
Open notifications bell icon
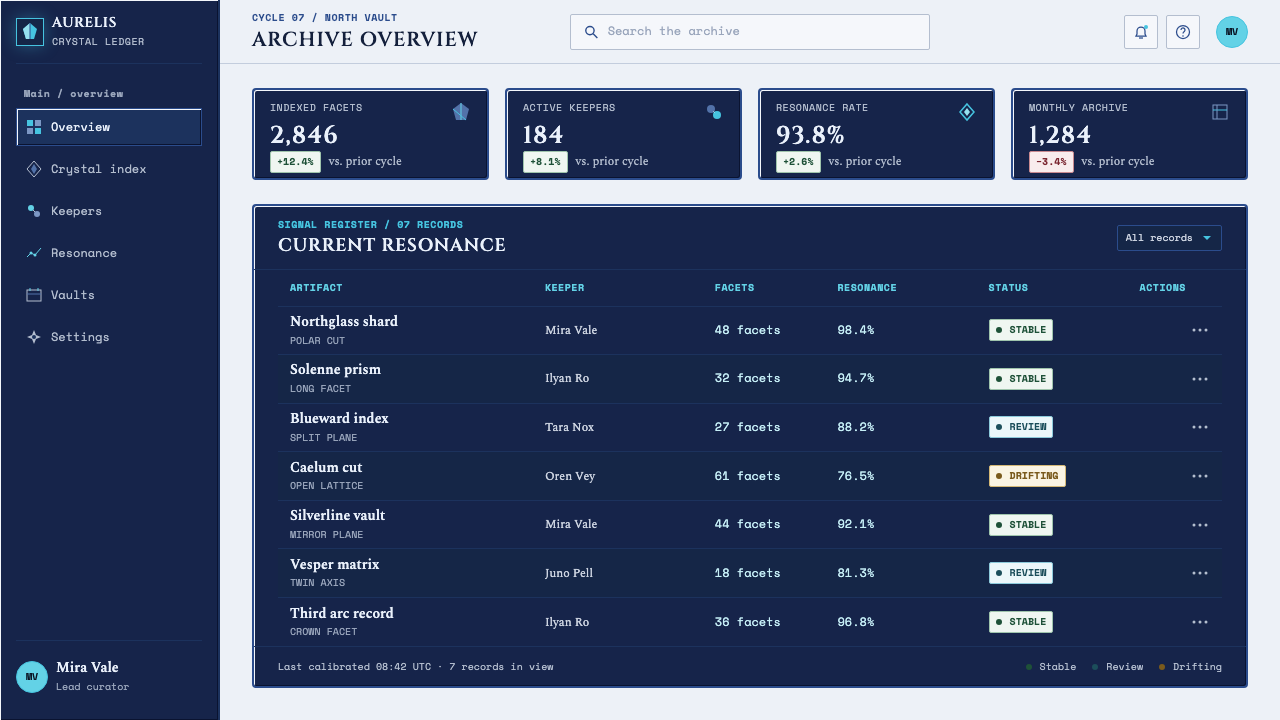click(x=1141, y=32)
